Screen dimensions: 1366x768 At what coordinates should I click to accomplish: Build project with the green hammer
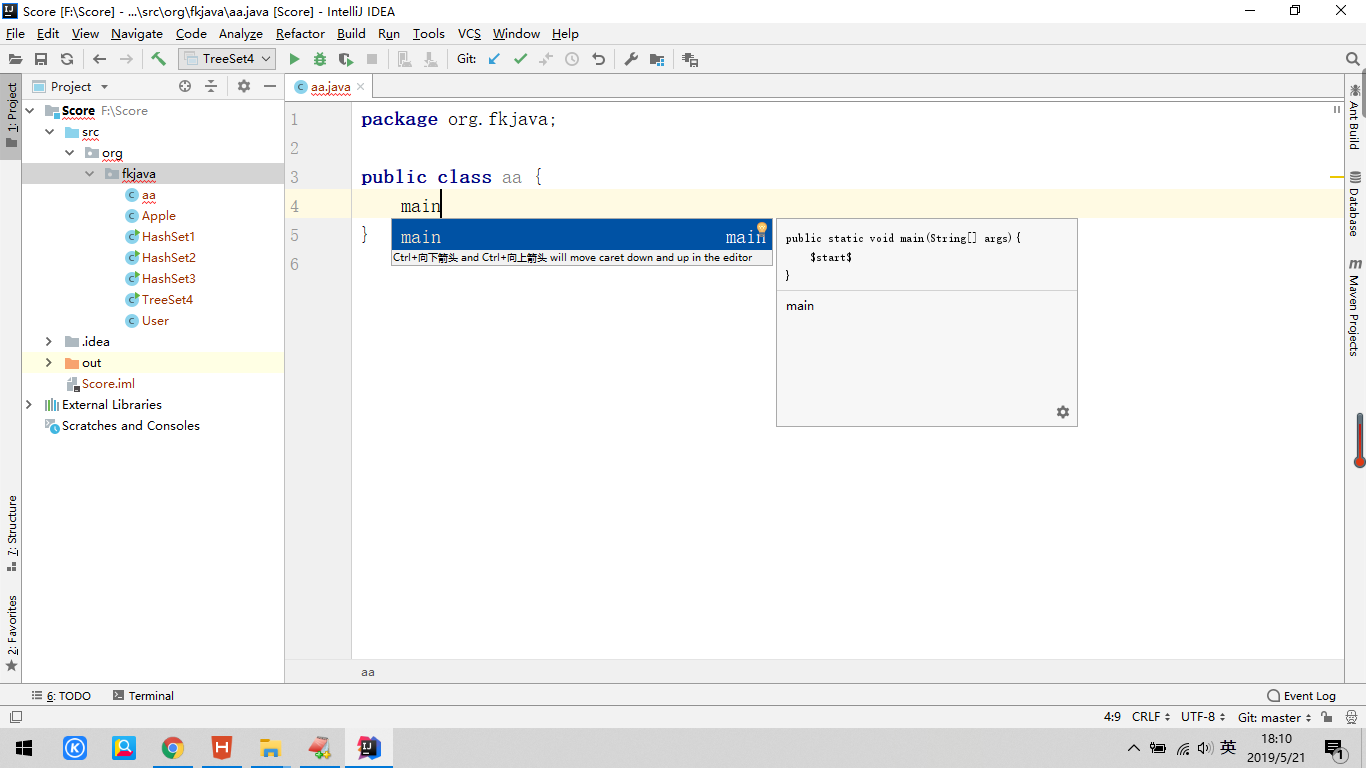point(158,59)
